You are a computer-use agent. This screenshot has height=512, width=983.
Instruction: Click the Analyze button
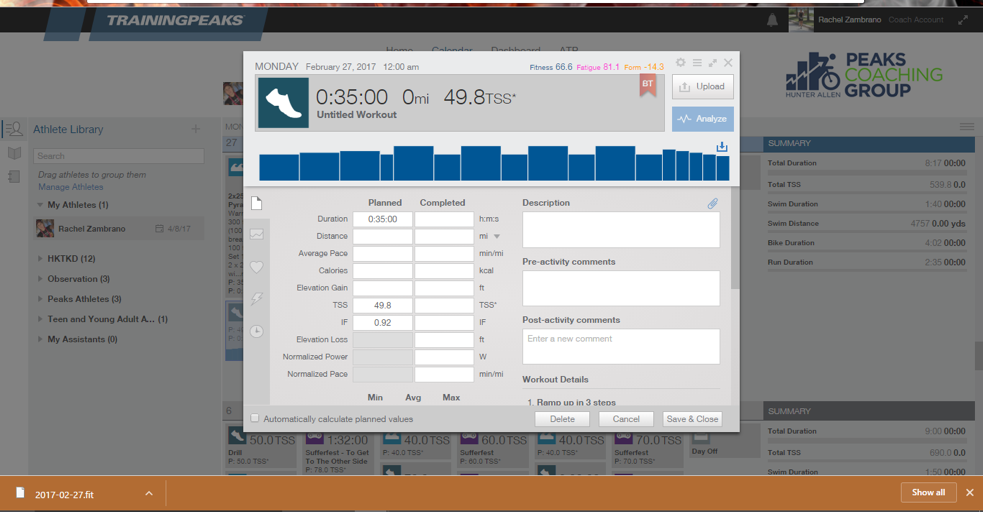tap(703, 118)
